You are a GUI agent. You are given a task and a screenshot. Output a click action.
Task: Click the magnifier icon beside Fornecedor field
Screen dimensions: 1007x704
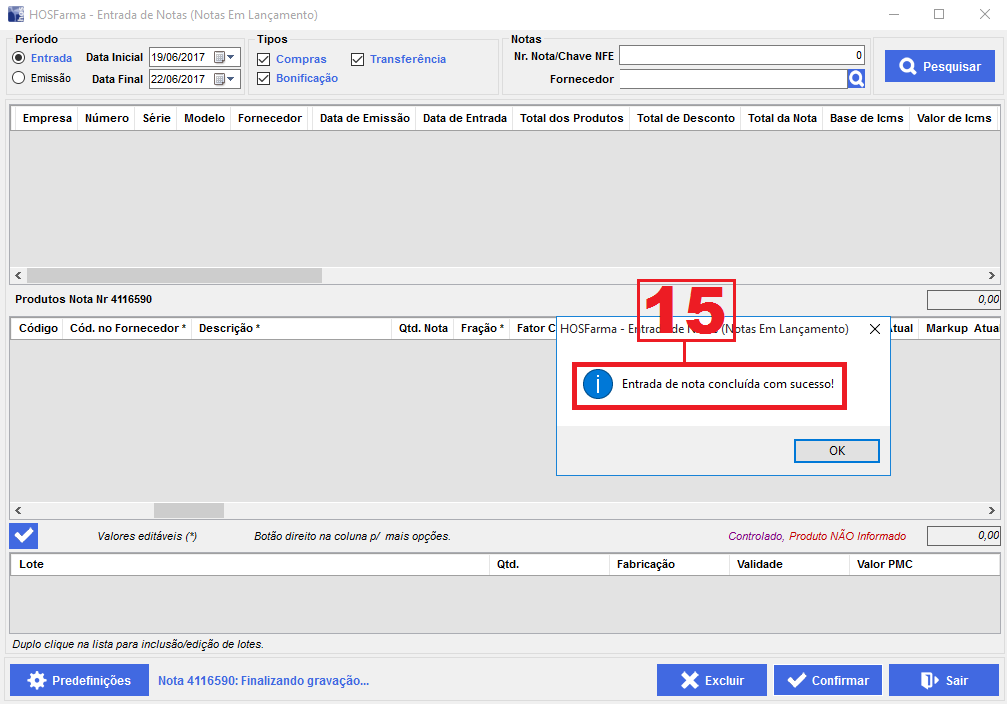(x=856, y=79)
